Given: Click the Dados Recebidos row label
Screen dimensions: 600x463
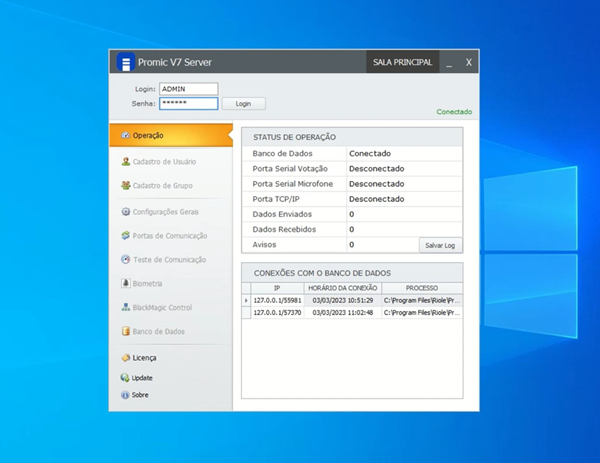Looking at the screenshot, I should [284, 229].
